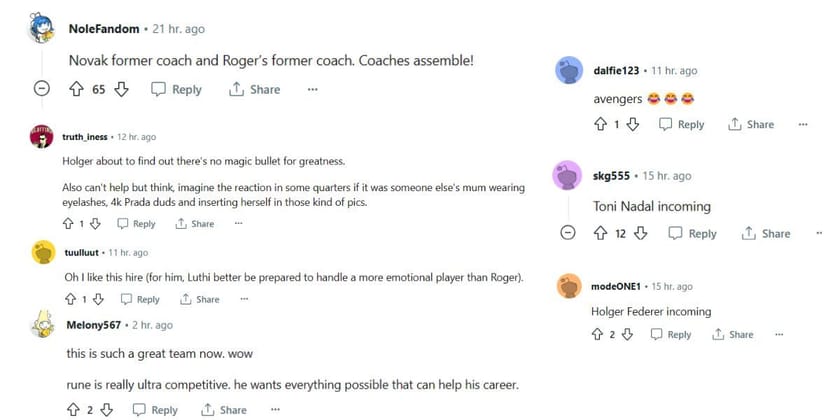Open more options on NoleFandom's comment

312,89
